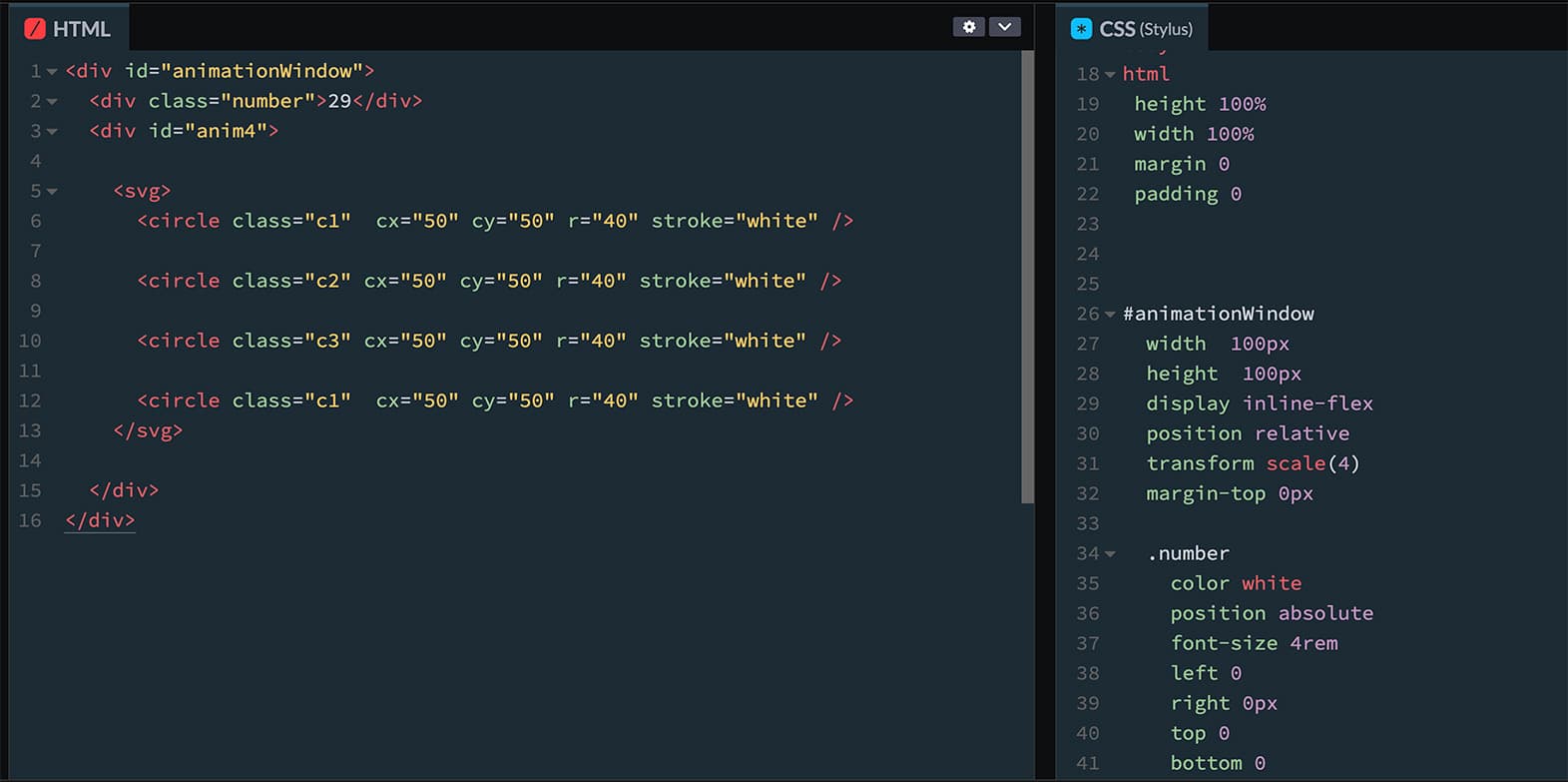
Task: Click the number value 29 in HTML
Action: point(340,101)
